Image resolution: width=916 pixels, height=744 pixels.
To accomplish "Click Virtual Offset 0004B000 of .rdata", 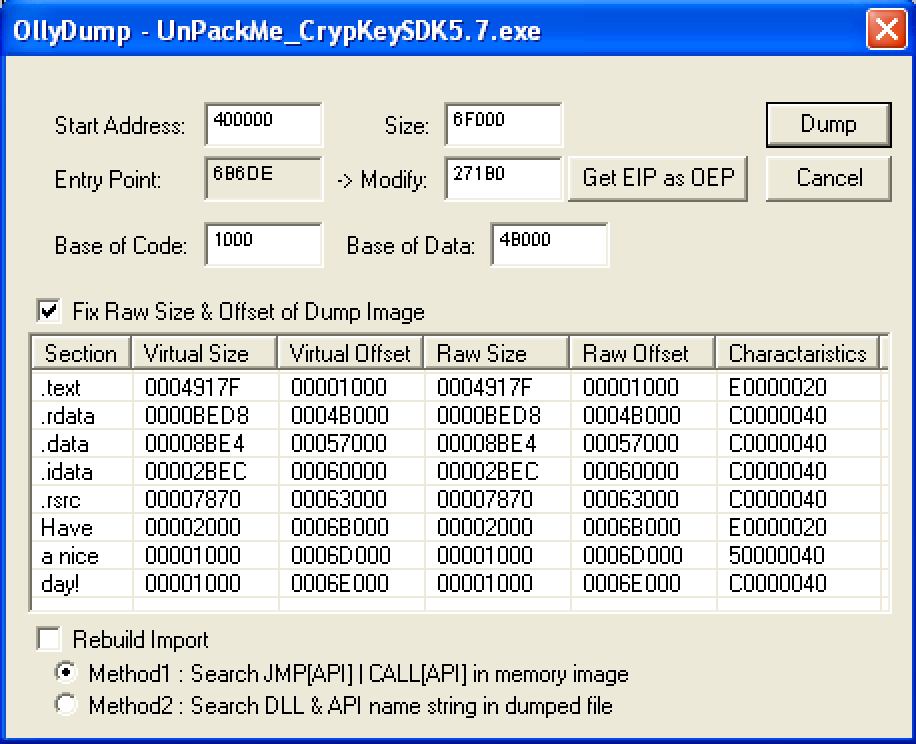I will (339, 415).
